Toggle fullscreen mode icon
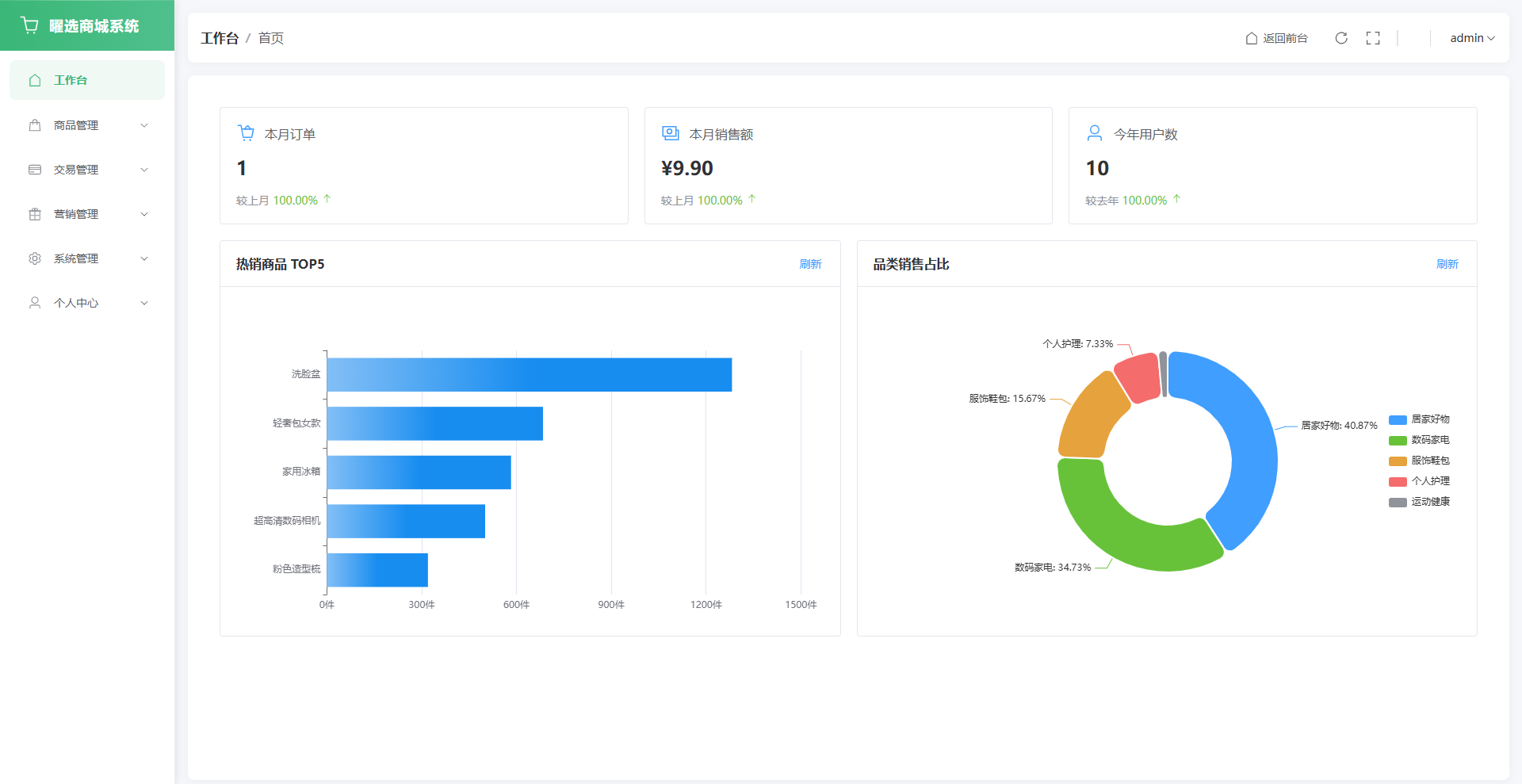This screenshot has width=1522, height=784. coord(1373,38)
